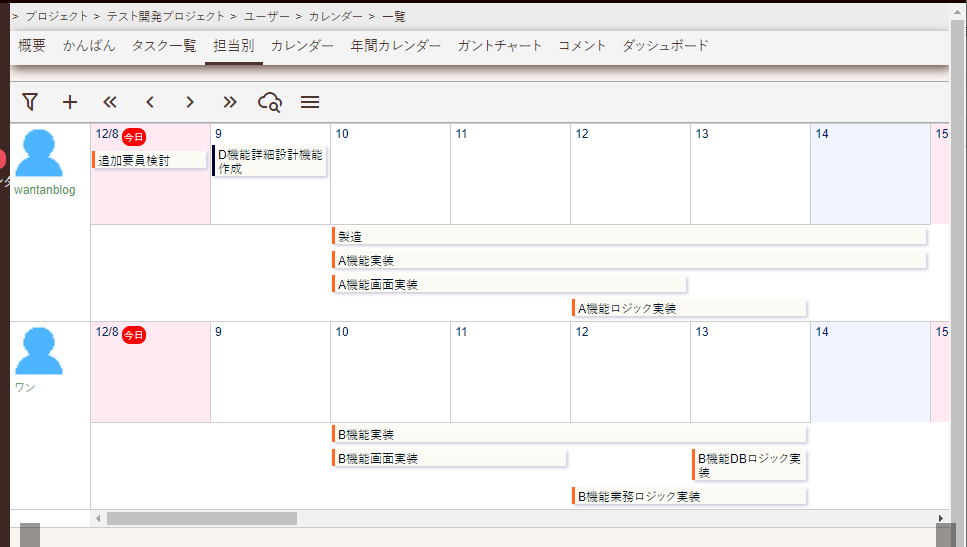
Task: Open the タスク一覧 tab
Action: pyautogui.click(x=164, y=46)
